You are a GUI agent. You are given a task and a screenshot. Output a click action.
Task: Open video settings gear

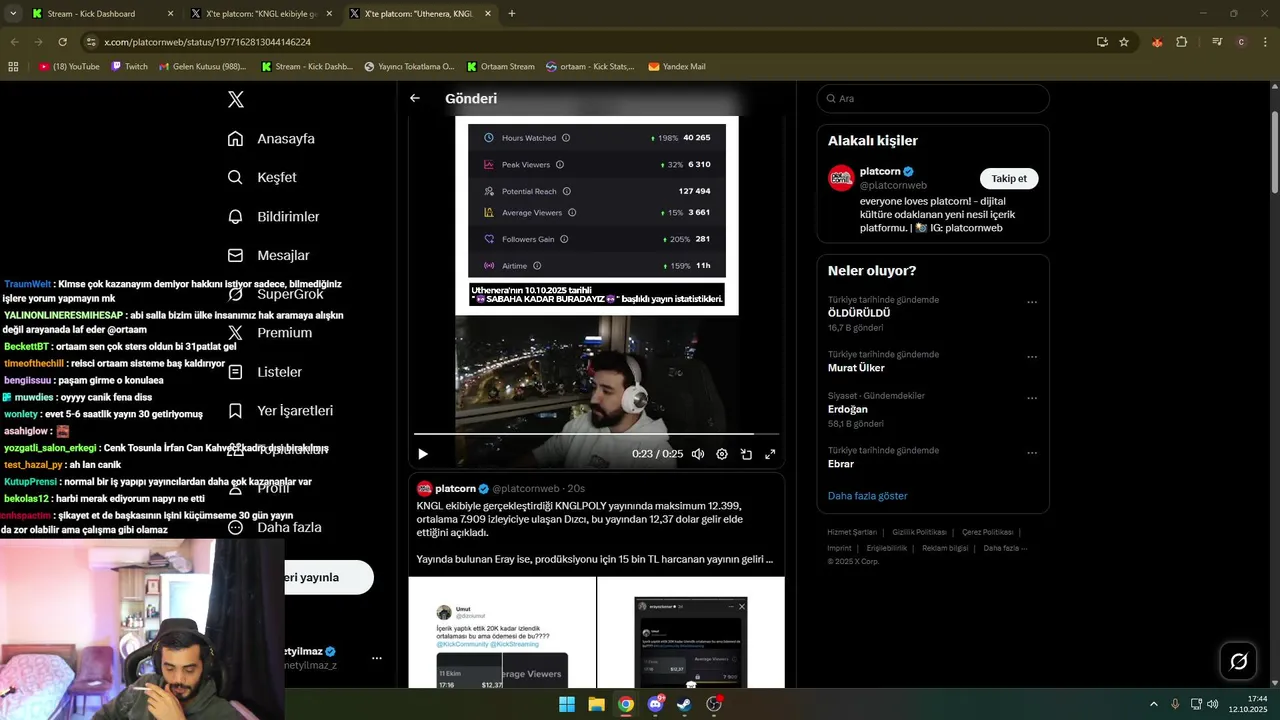(722, 454)
